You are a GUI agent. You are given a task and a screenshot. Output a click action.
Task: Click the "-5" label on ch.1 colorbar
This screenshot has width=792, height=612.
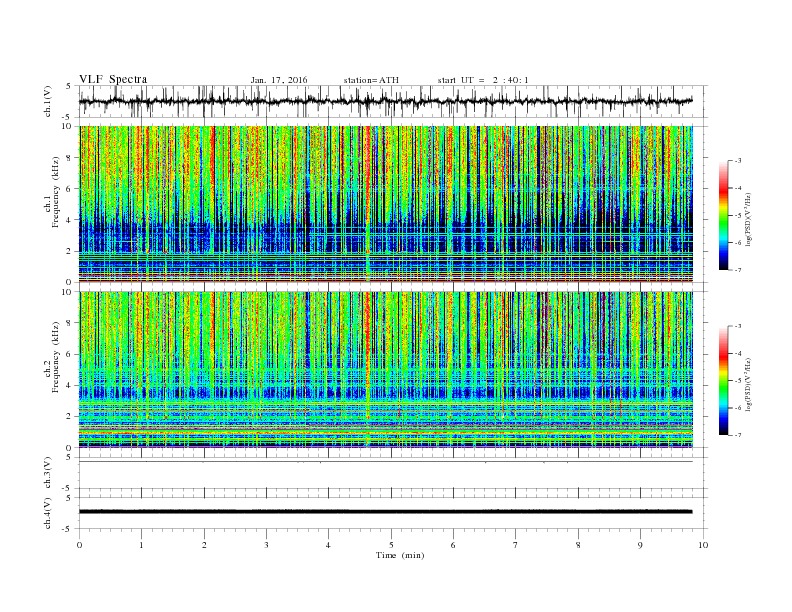tap(738, 216)
